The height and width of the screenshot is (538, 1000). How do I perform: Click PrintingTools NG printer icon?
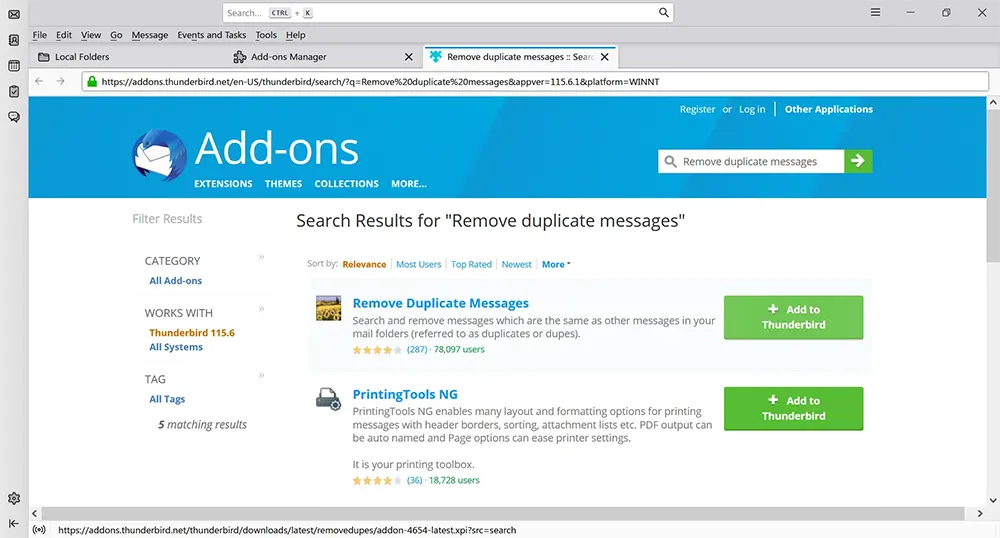pyautogui.click(x=328, y=399)
